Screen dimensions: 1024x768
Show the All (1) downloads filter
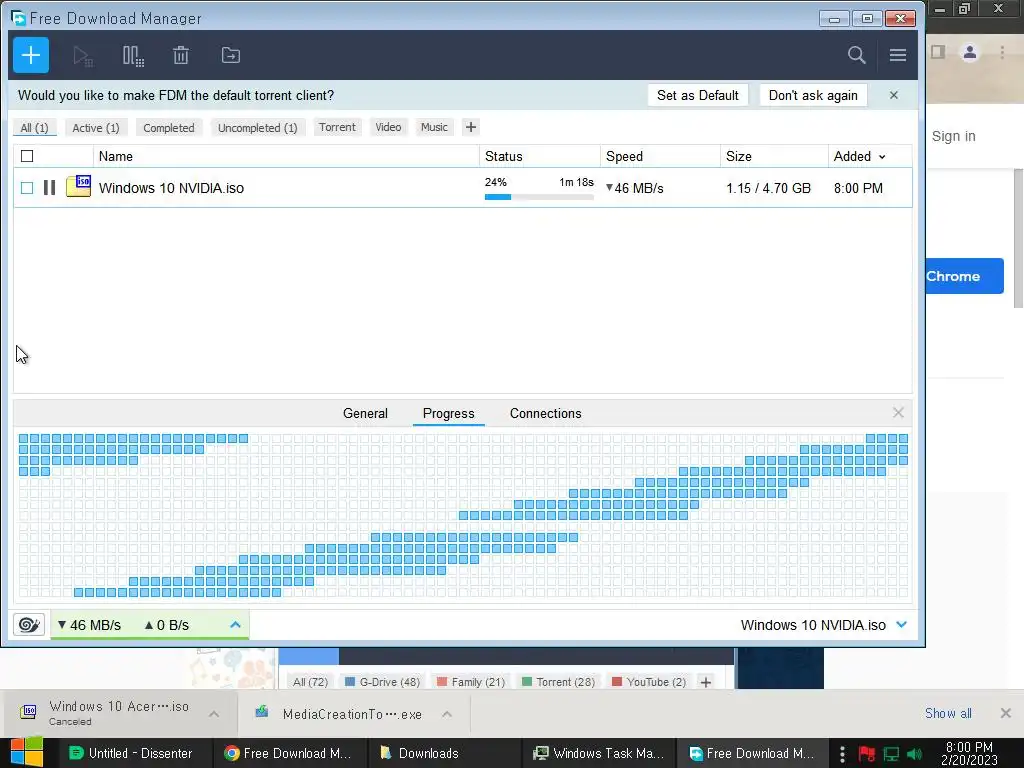35,128
